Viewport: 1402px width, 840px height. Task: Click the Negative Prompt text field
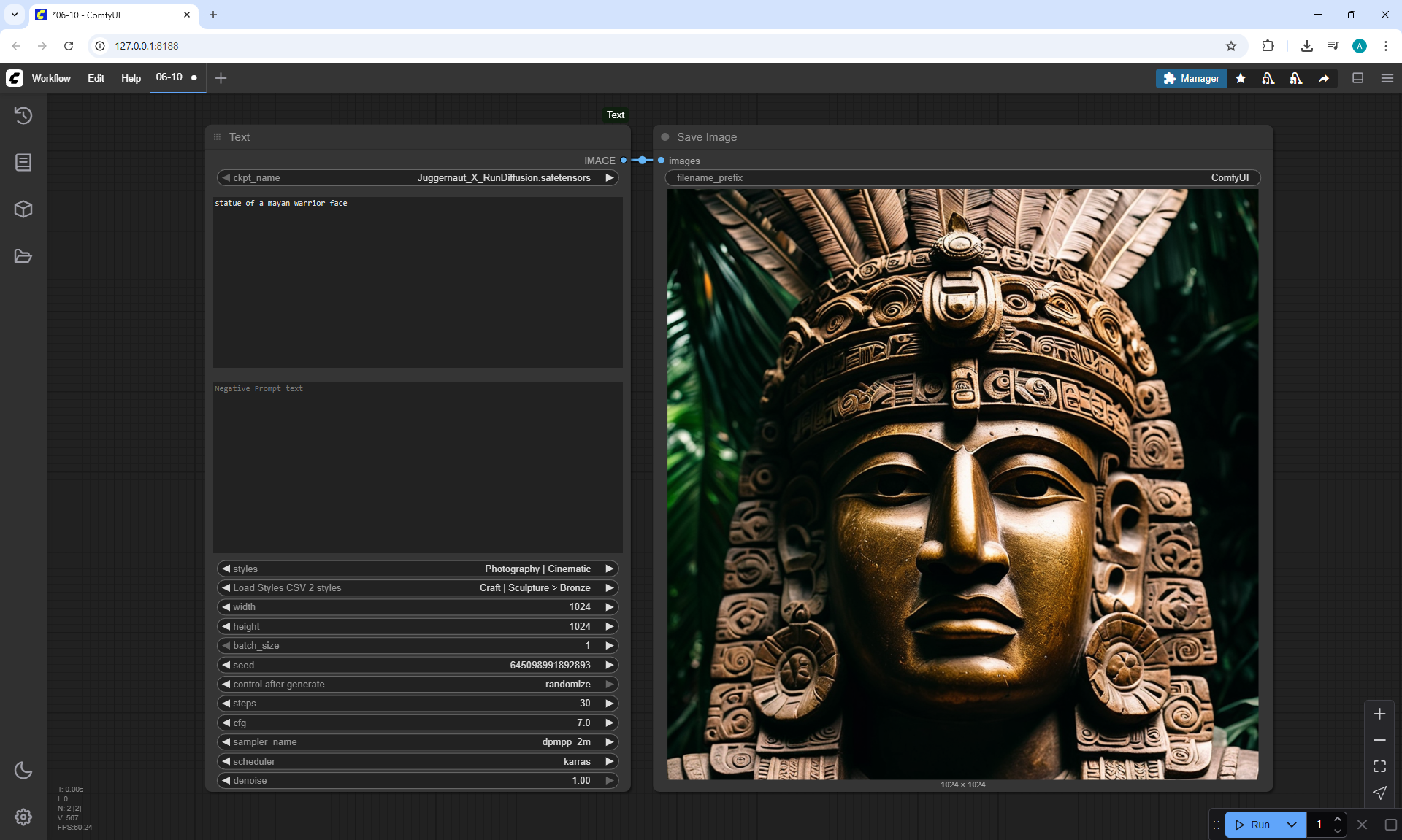[x=418, y=467]
